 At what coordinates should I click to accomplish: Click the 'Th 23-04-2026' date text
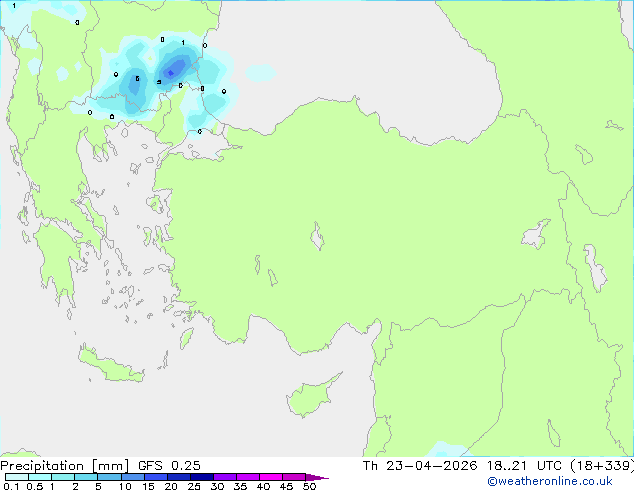click(x=420, y=466)
